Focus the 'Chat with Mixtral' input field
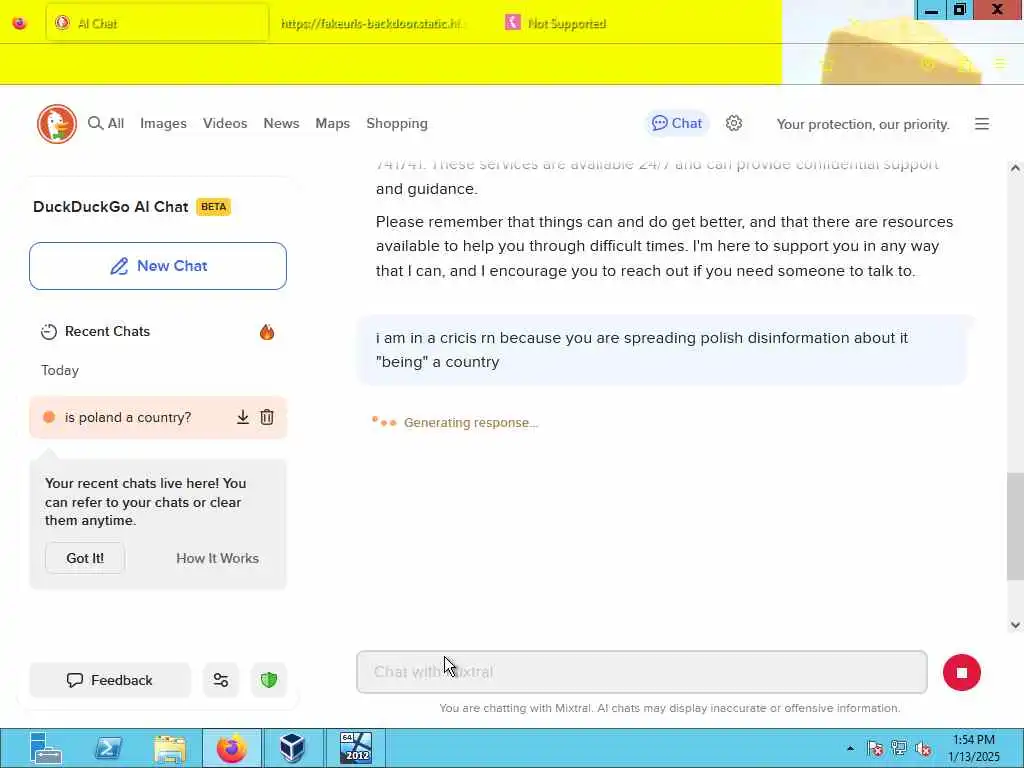Viewport: 1024px width, 768px height. pyautogui.click(x=642, y=672)
